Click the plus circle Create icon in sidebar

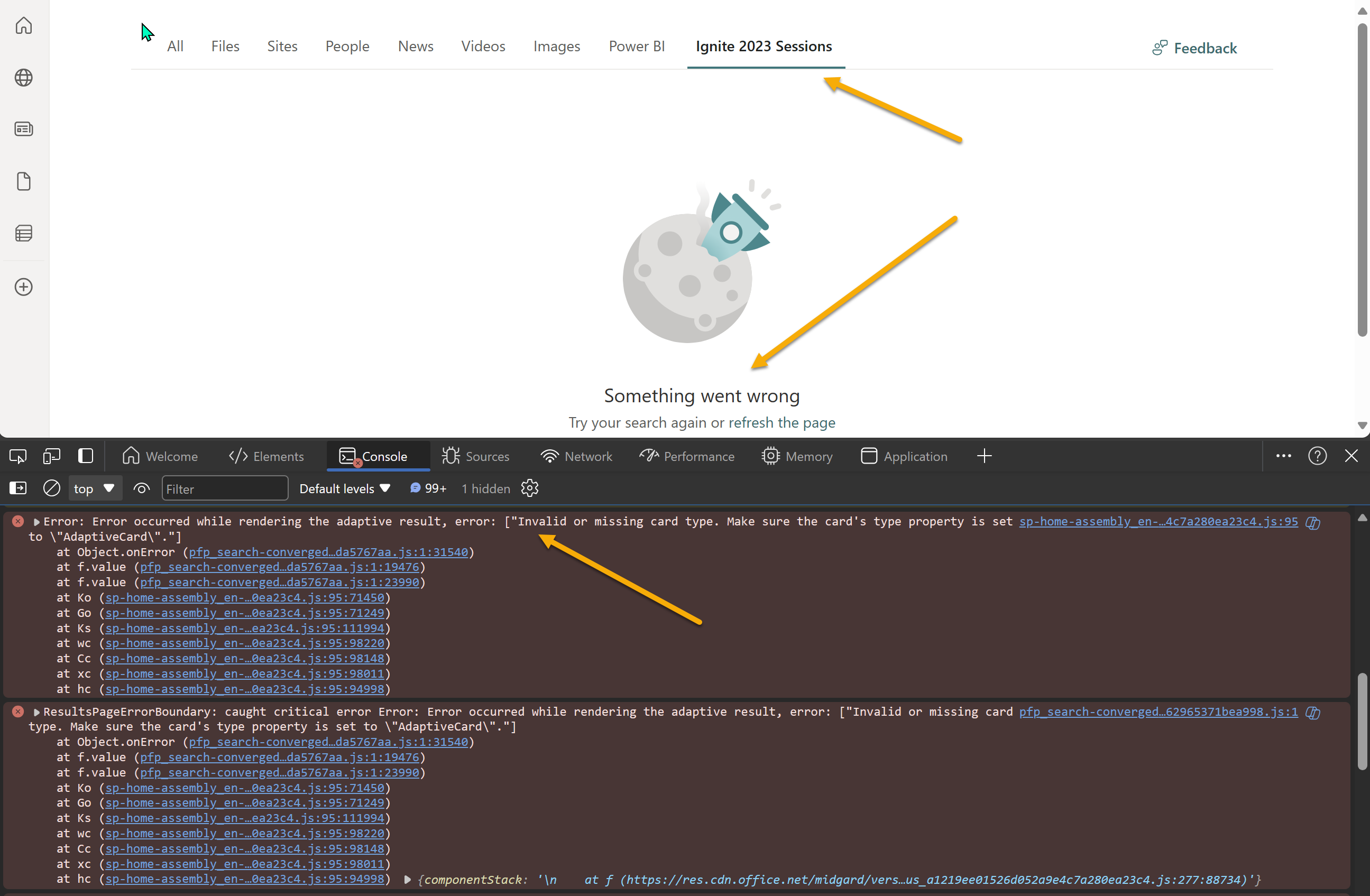24,287
